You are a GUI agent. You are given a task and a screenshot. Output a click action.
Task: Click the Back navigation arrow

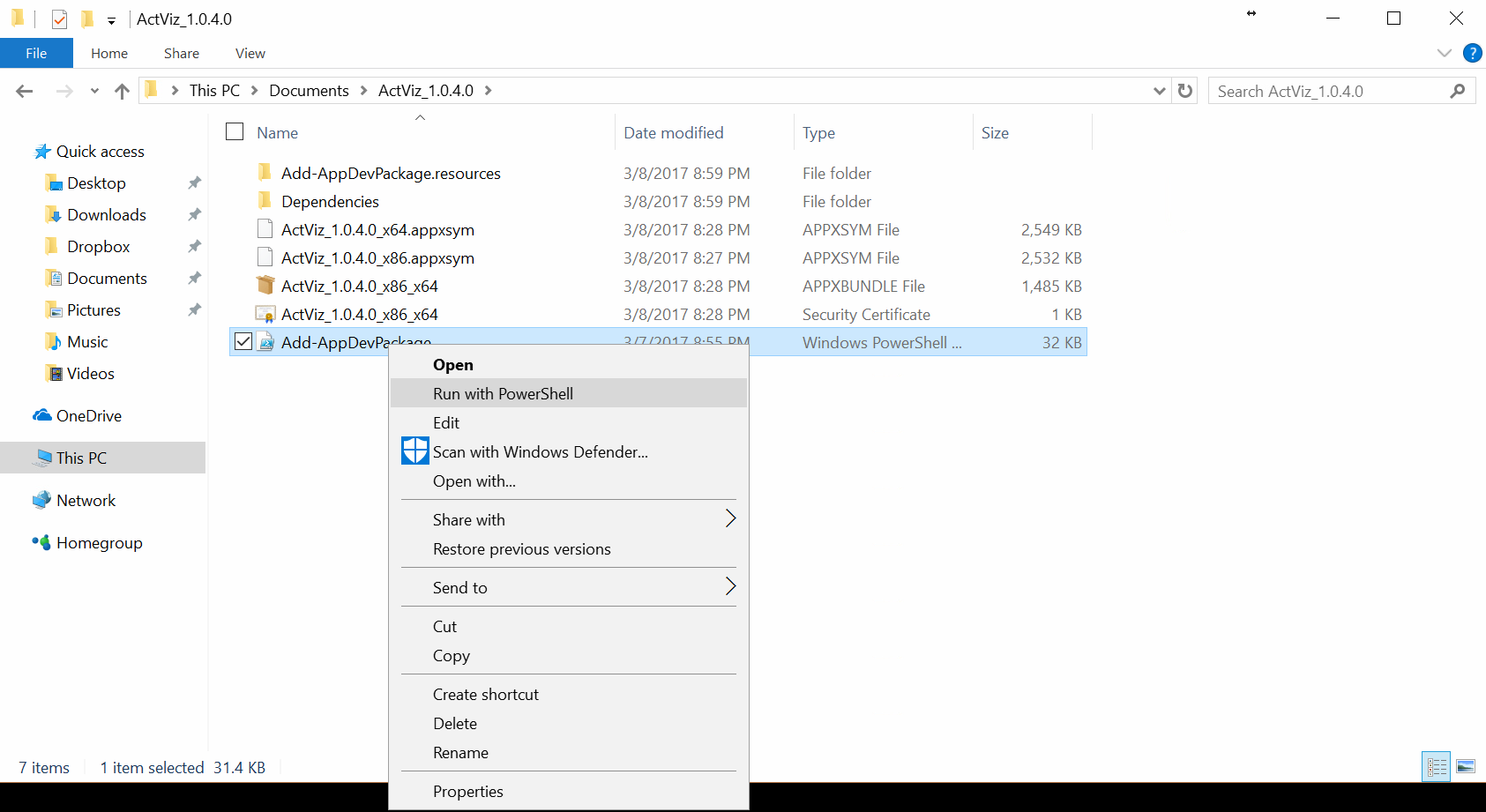click(x=25, y=91)
